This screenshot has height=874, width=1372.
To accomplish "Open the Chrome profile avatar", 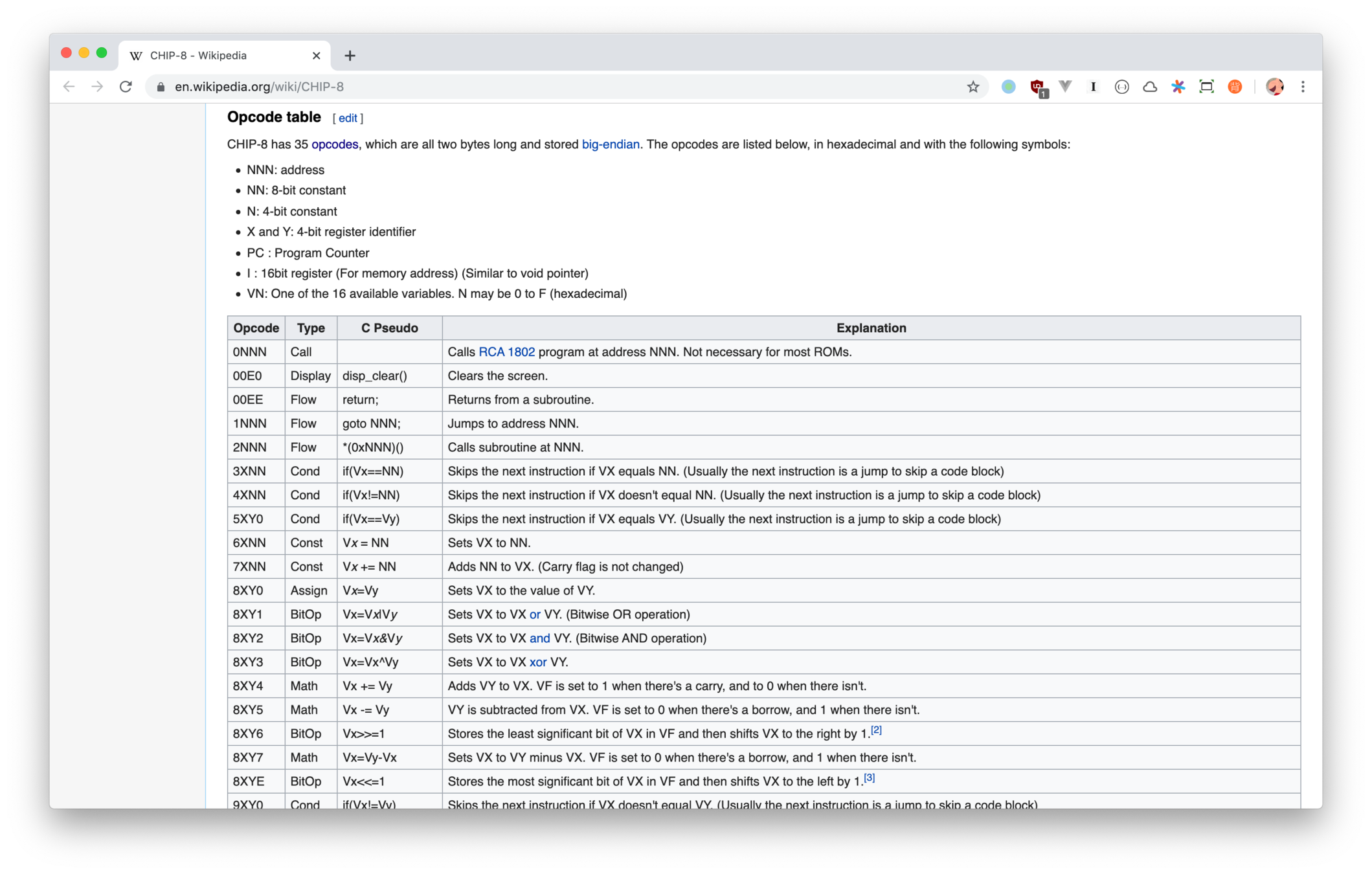I will [1274, 87].
